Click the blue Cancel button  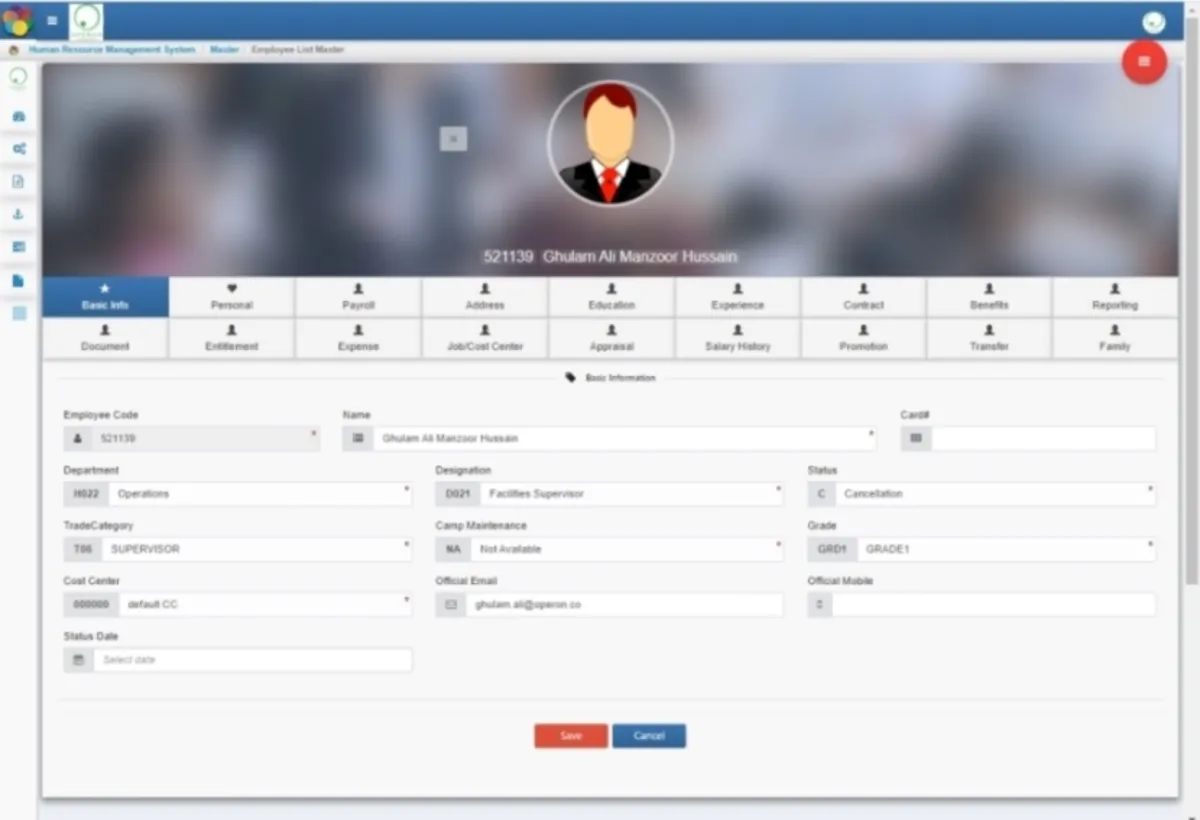[x=649, y=736]
